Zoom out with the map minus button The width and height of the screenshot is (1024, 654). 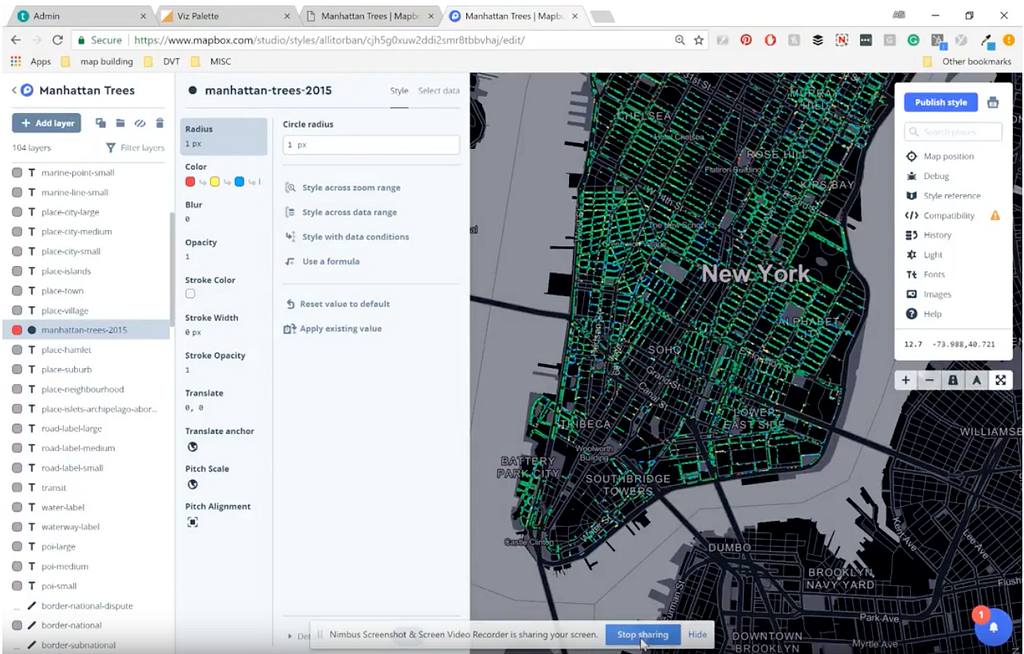coord(929,380)
